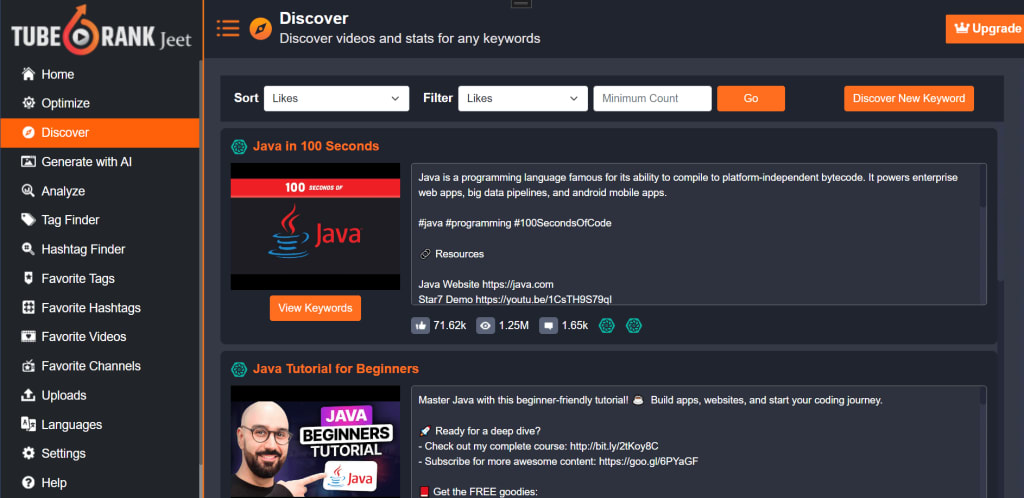Click the Languages translate icon
The height and width of the screenshot is (498, 1024).
click(x=28, y=424)
